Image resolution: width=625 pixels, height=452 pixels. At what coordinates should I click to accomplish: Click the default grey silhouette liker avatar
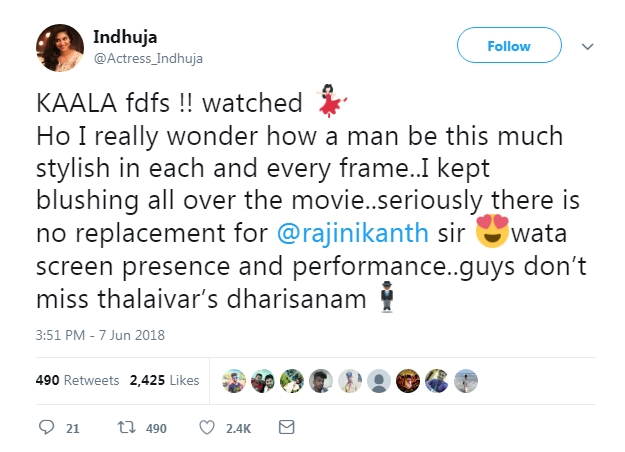(x=379, y=381)
